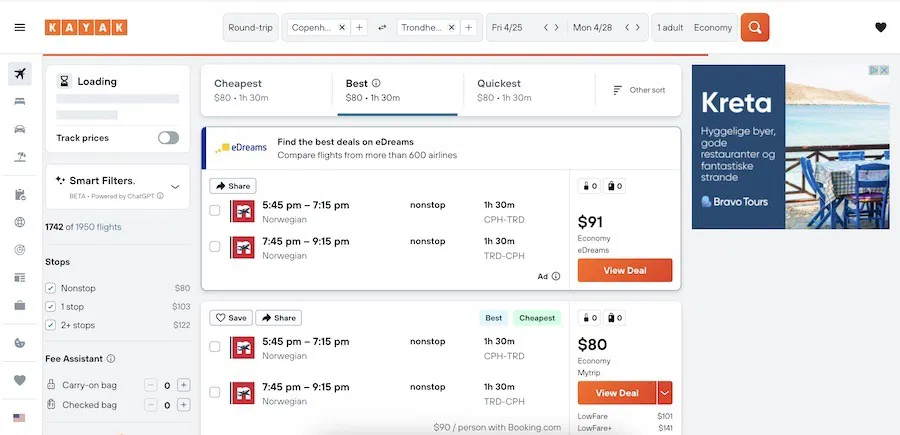Click the KAYAK logo
The width and height of the screenshot is (900, 435).
pos(86,28)
